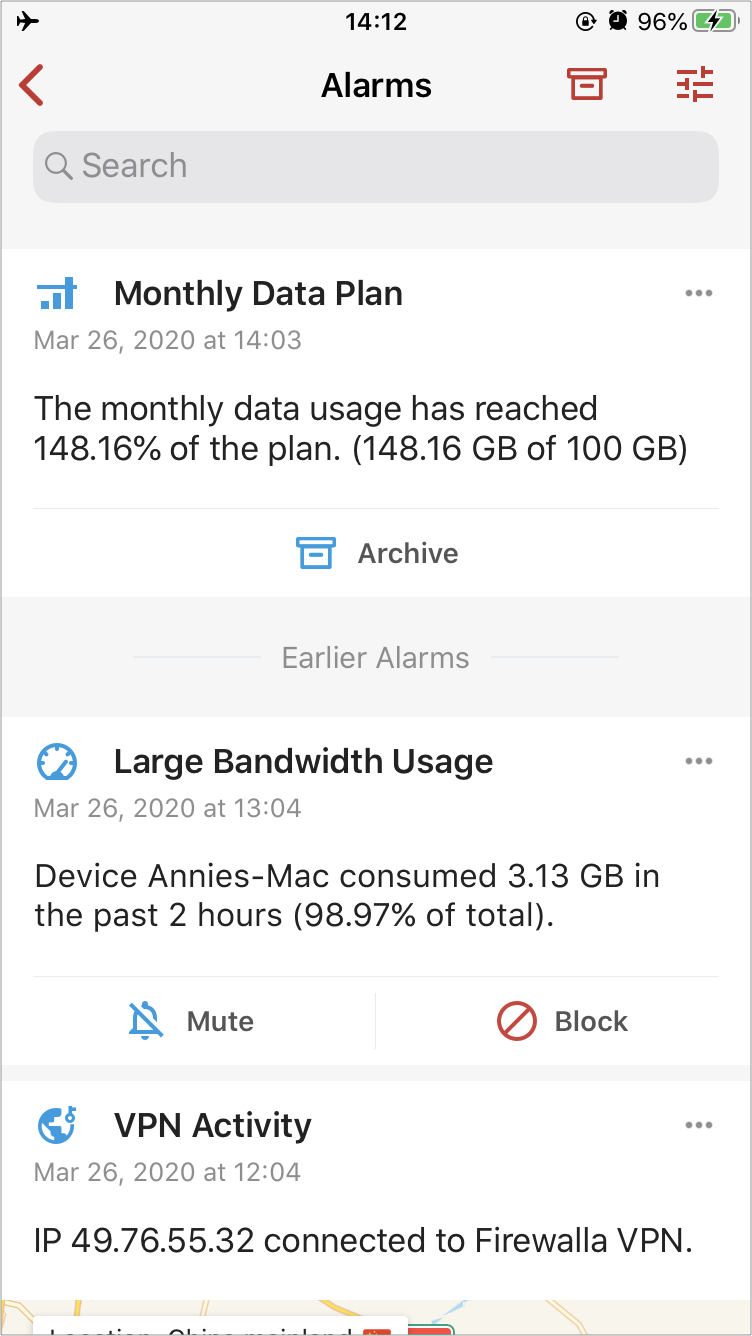This screenshot has width=752, height=1336.
Task: Tap the Monthly Data Plan bar-chart icon
Action: pos(56,294)
